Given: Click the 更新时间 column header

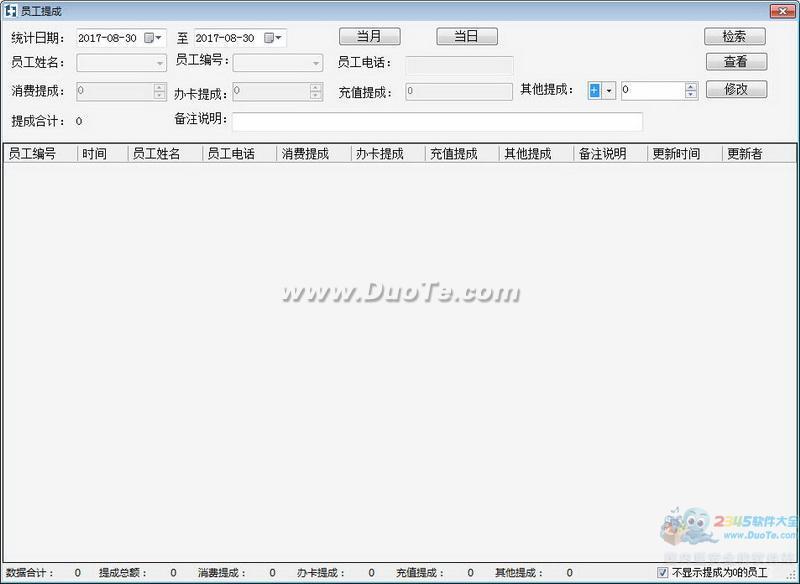Looking at the screenshot, I should (x=676, y=154).
